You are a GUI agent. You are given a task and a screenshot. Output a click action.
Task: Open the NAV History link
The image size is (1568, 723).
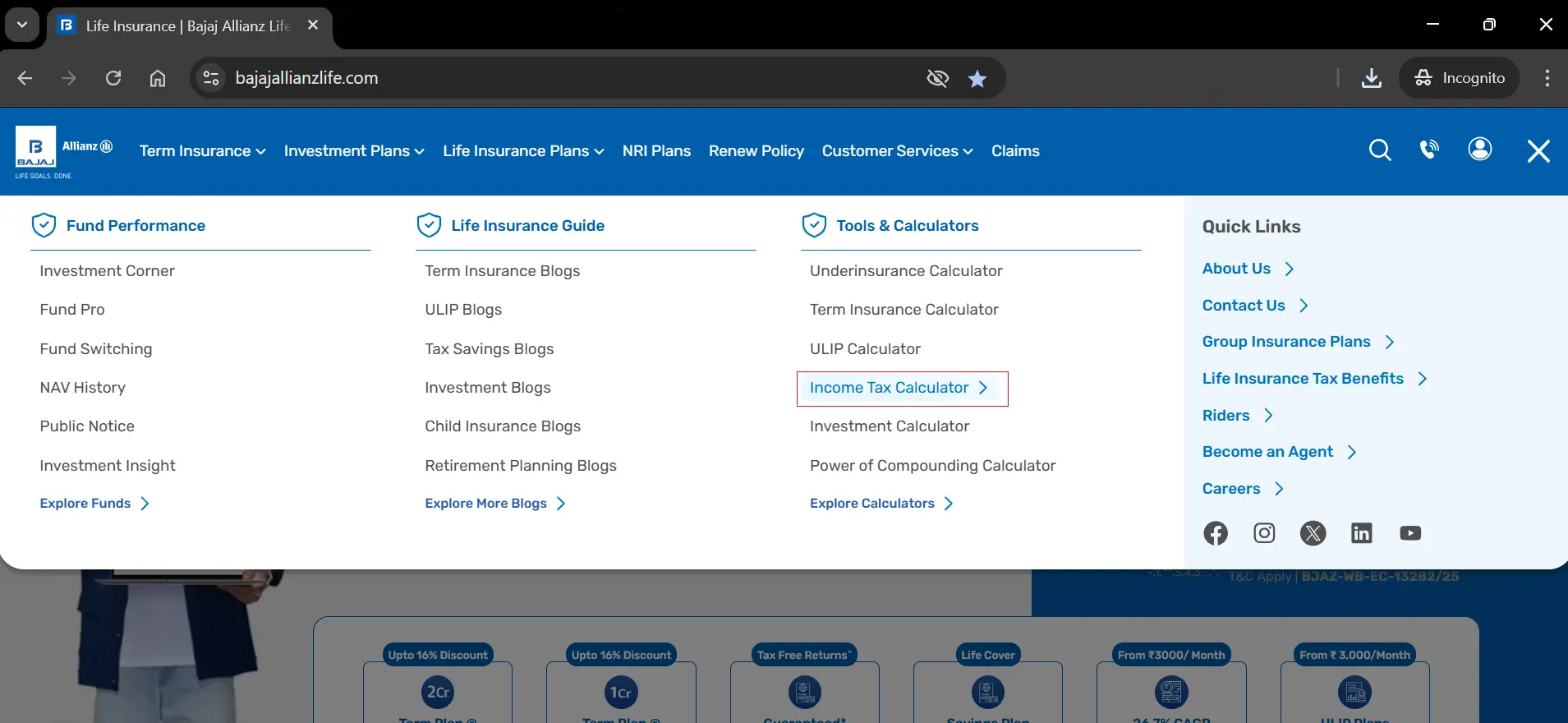(x=82, y=388)
